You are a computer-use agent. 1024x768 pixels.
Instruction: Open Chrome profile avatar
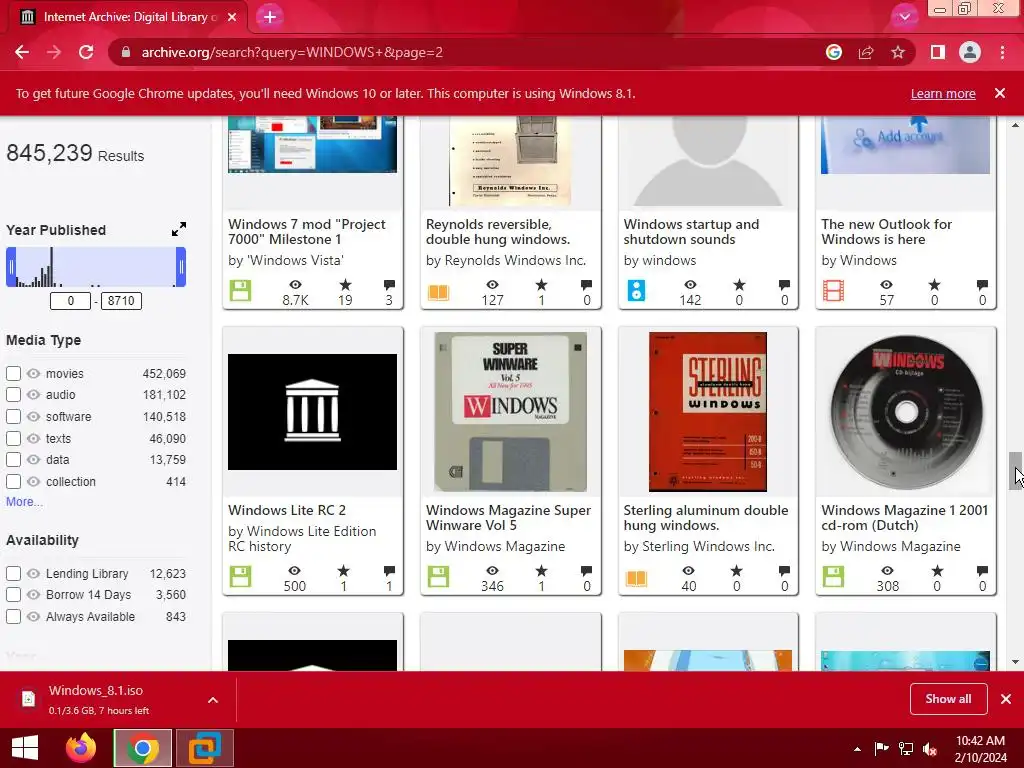pos(970,52)
